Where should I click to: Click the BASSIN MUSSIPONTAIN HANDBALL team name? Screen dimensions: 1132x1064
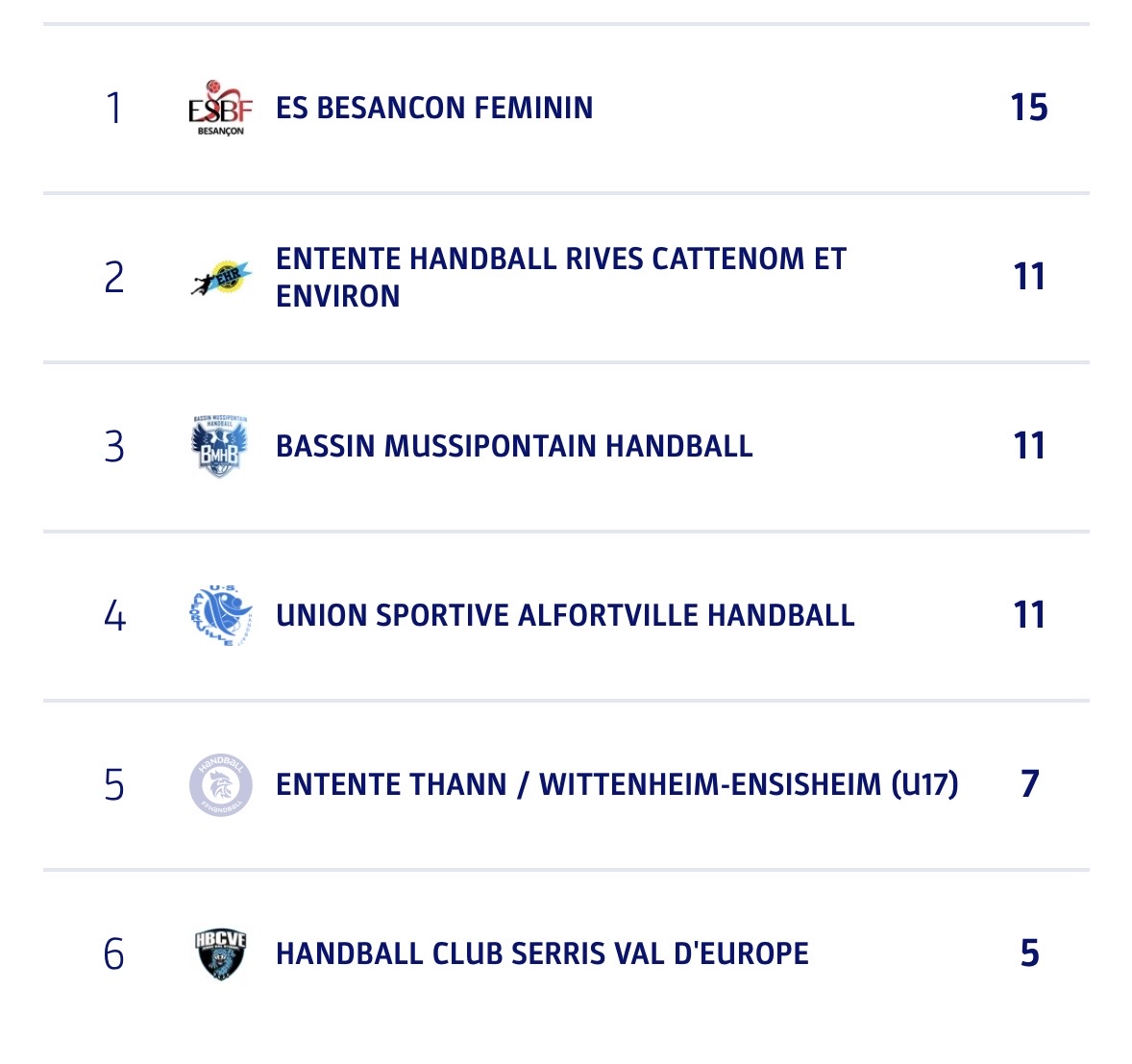514,446
